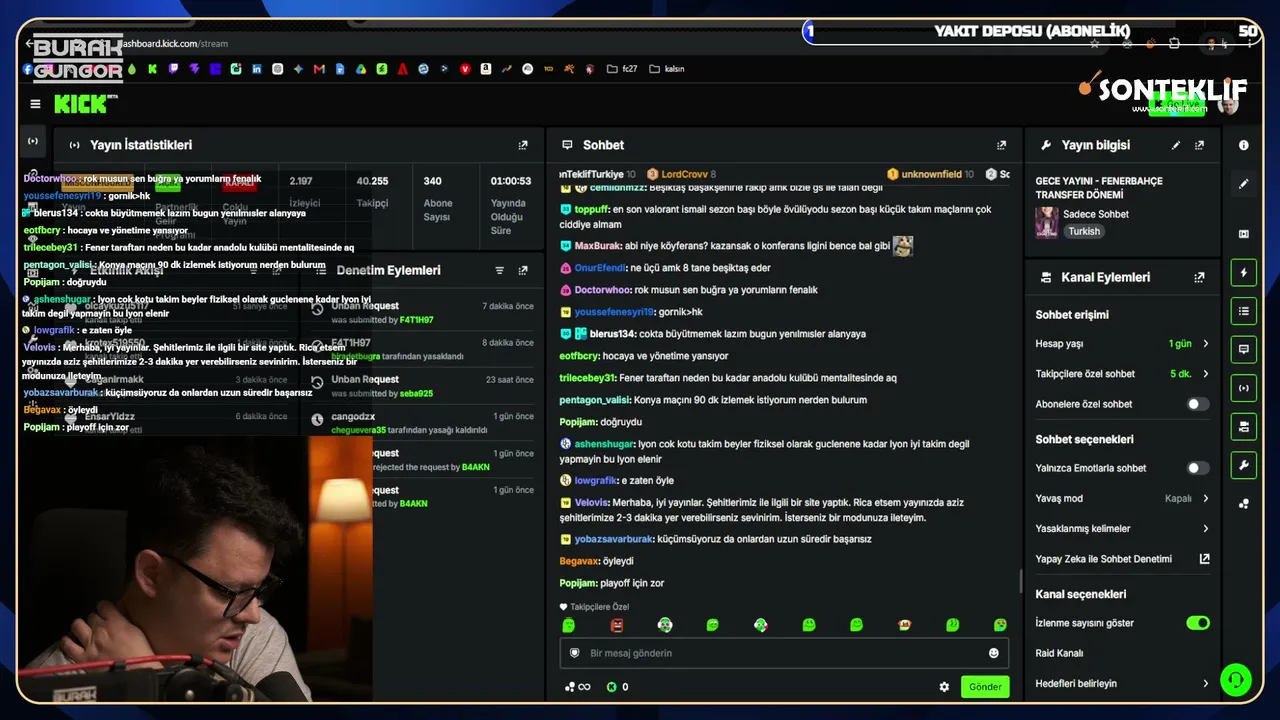Screen dimensions: 1280x720
Task: Edit the Yayın bilgisi stream info
Action: [x=1176, y=145]
